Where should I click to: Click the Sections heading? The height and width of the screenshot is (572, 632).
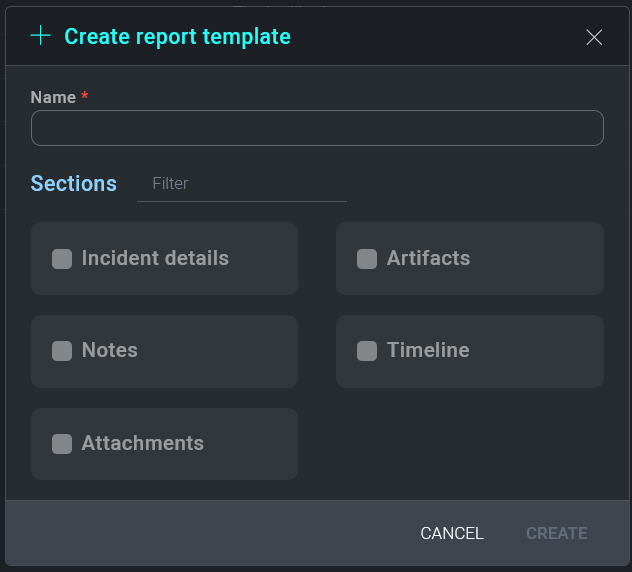[x=74, y=184]
